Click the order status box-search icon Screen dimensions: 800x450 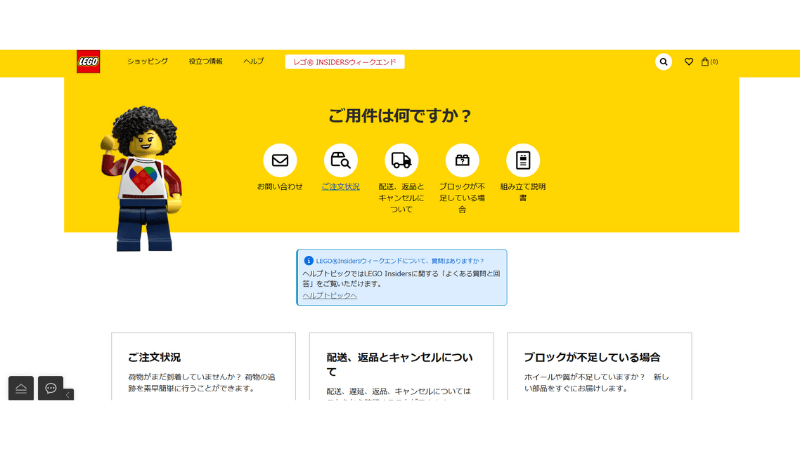pyautogui.click(x=340, y=160)
